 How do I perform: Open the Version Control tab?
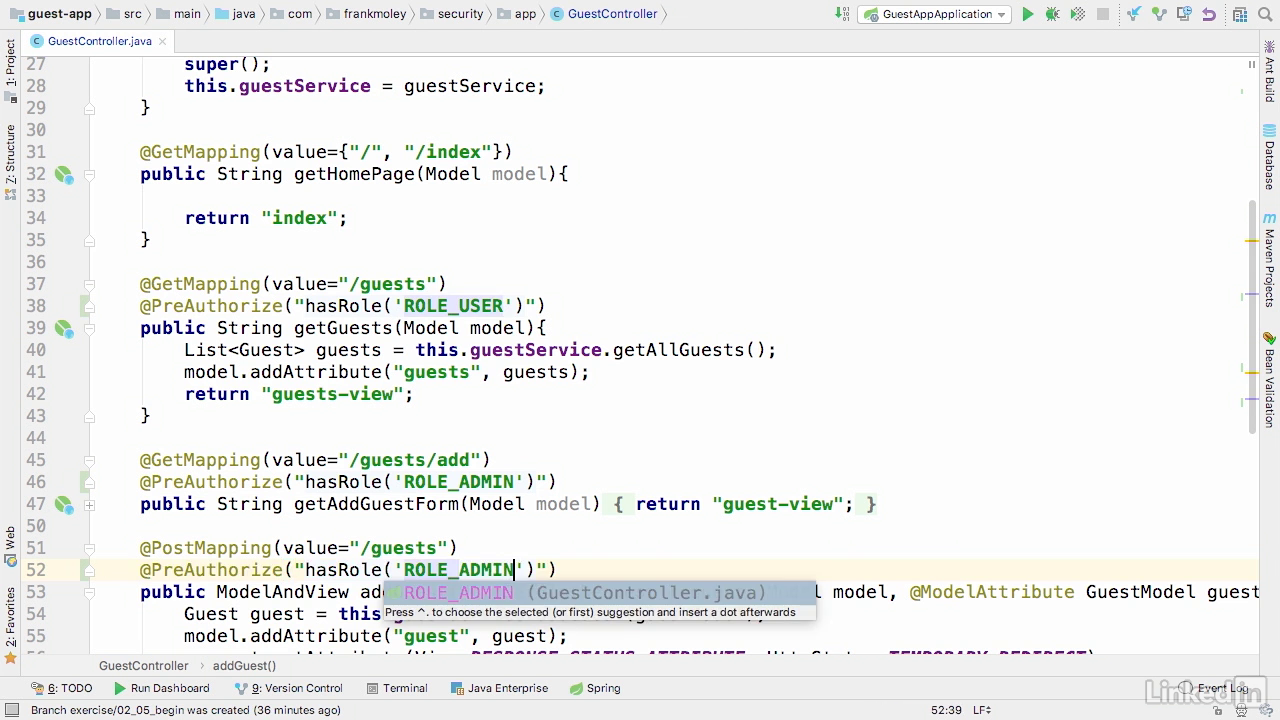pos(288,688)
